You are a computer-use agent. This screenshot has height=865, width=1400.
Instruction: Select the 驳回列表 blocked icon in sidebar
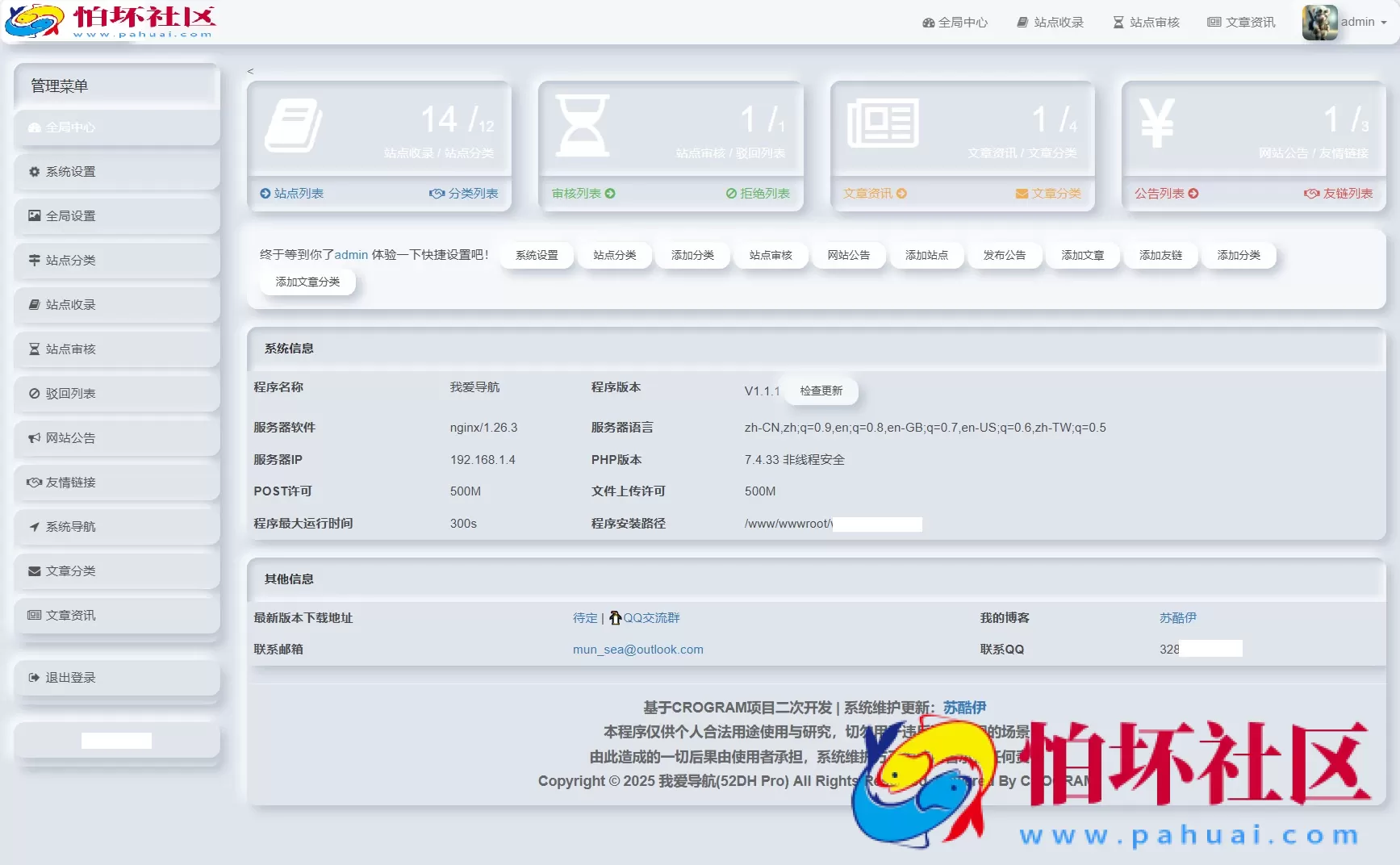(x=33, y=393)
